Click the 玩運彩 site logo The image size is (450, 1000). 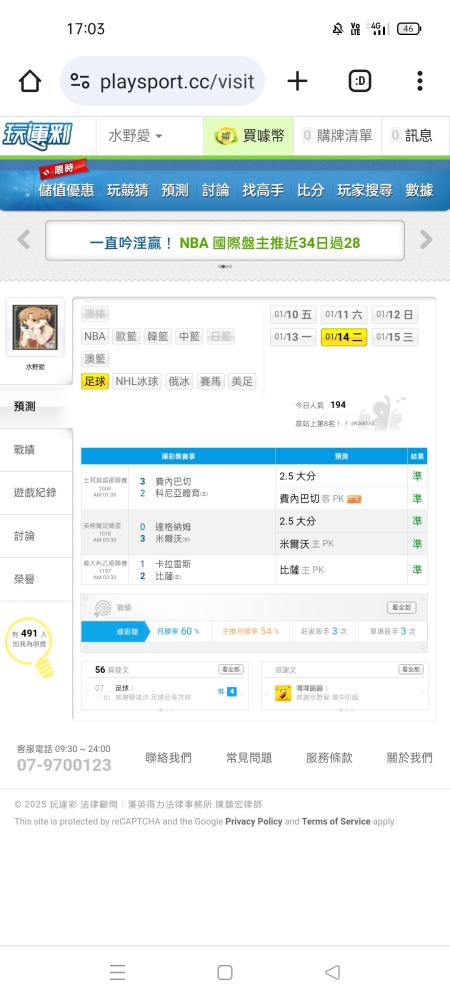point(38,135)
